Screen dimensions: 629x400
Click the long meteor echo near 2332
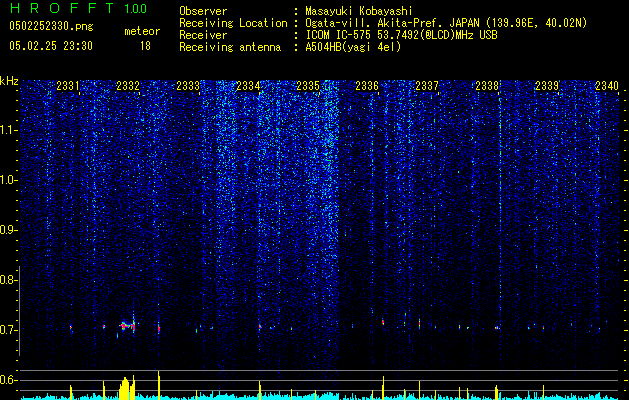click(127, 326)
